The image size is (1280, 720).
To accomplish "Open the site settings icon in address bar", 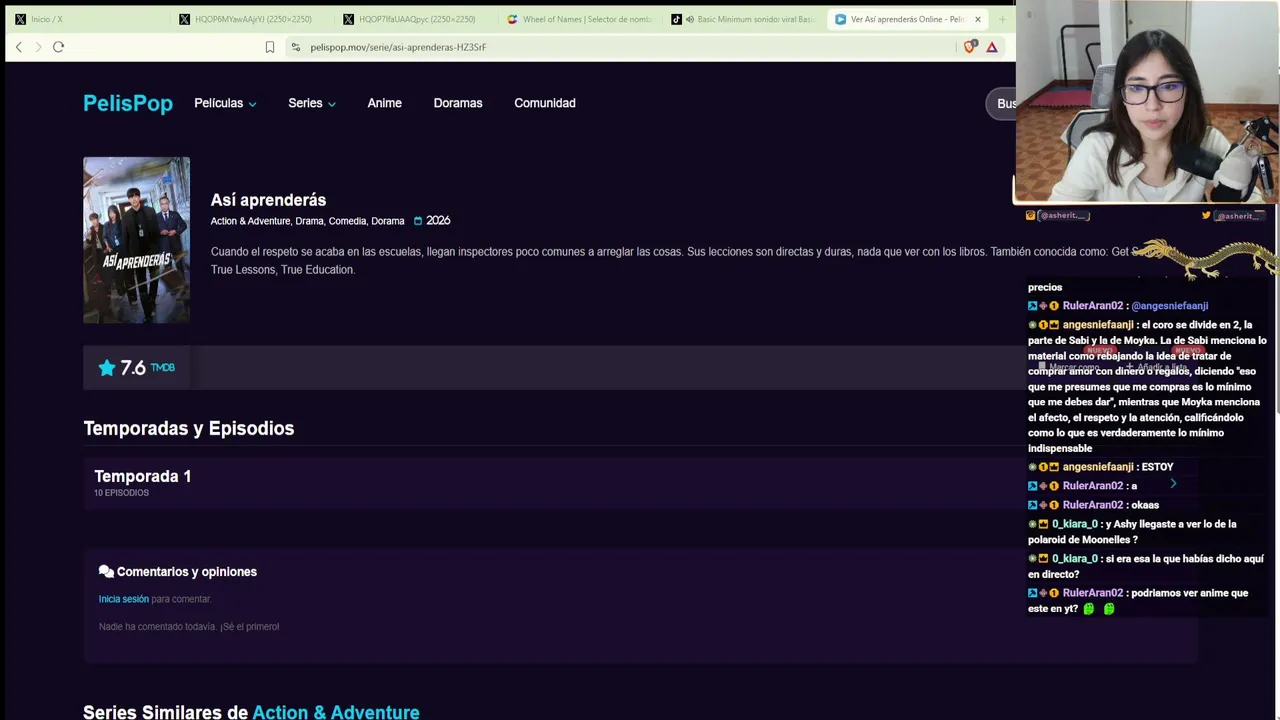I will (x=295, y=47).
